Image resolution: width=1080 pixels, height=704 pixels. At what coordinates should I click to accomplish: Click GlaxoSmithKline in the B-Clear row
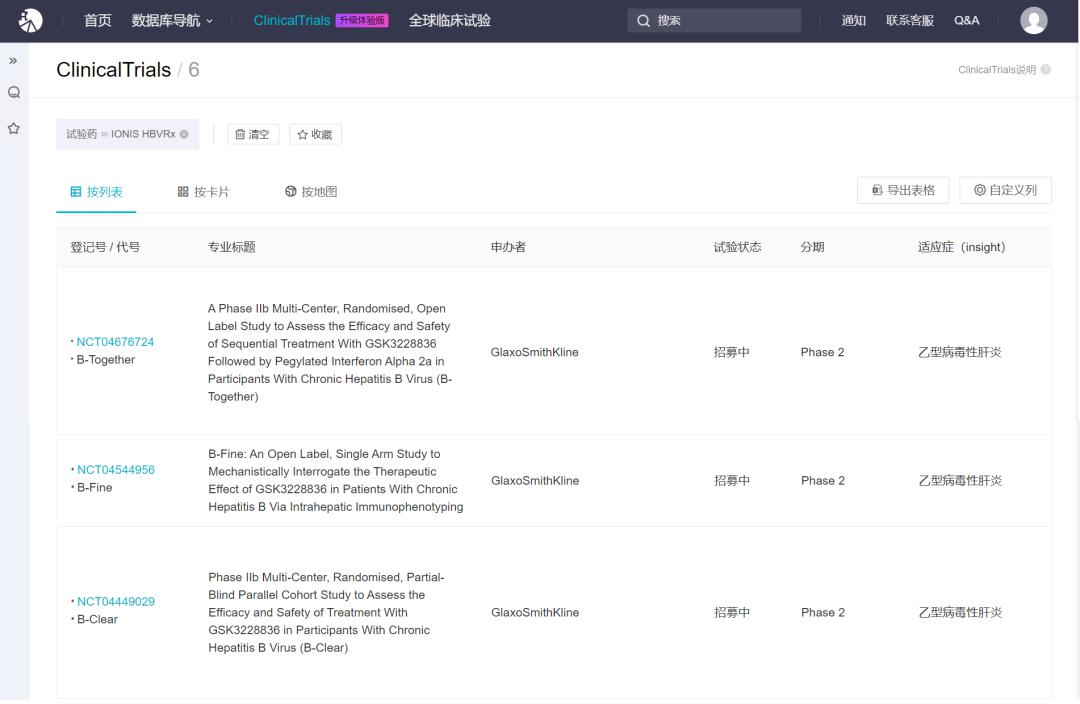tap(535, 612)
